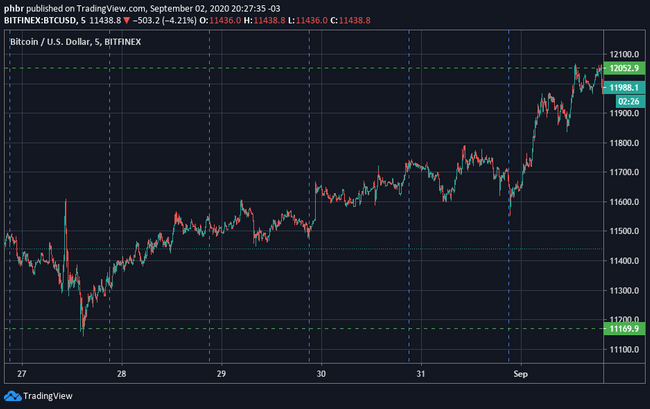
Task: Click the 11988.1 current price label
Action: (x=624, y=87)
